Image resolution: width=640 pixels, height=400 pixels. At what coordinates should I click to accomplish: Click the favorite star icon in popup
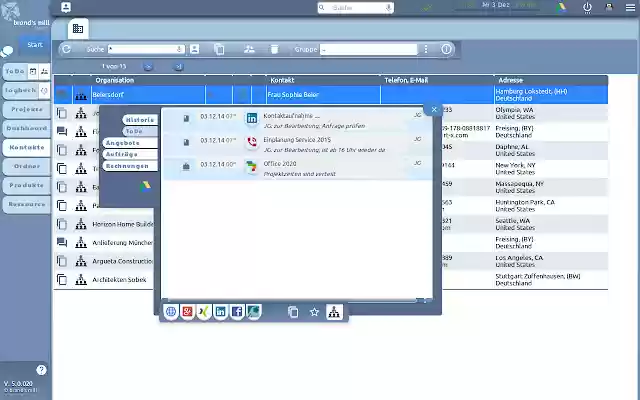[x=314, y=312]
